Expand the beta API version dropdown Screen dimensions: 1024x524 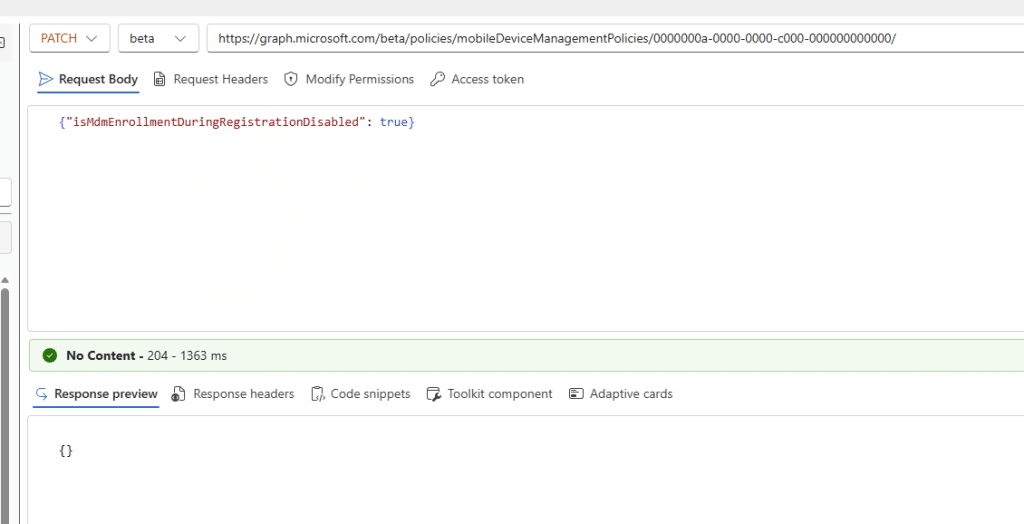coord(157,38)
